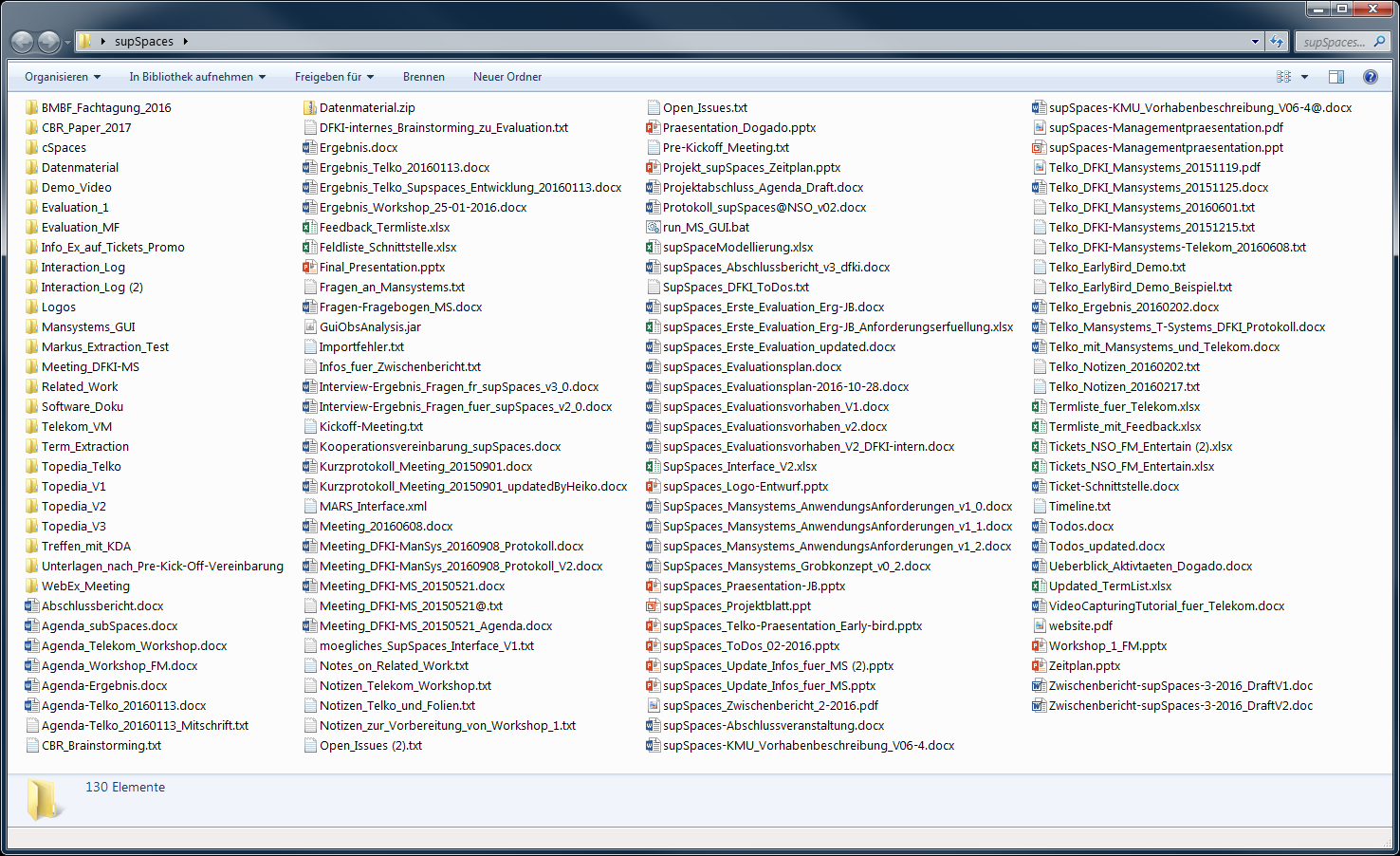Open the In Bibliothek aufnehmen dropdown
The height and width of the screenshot is (856, 1400).
pos(197,77)
